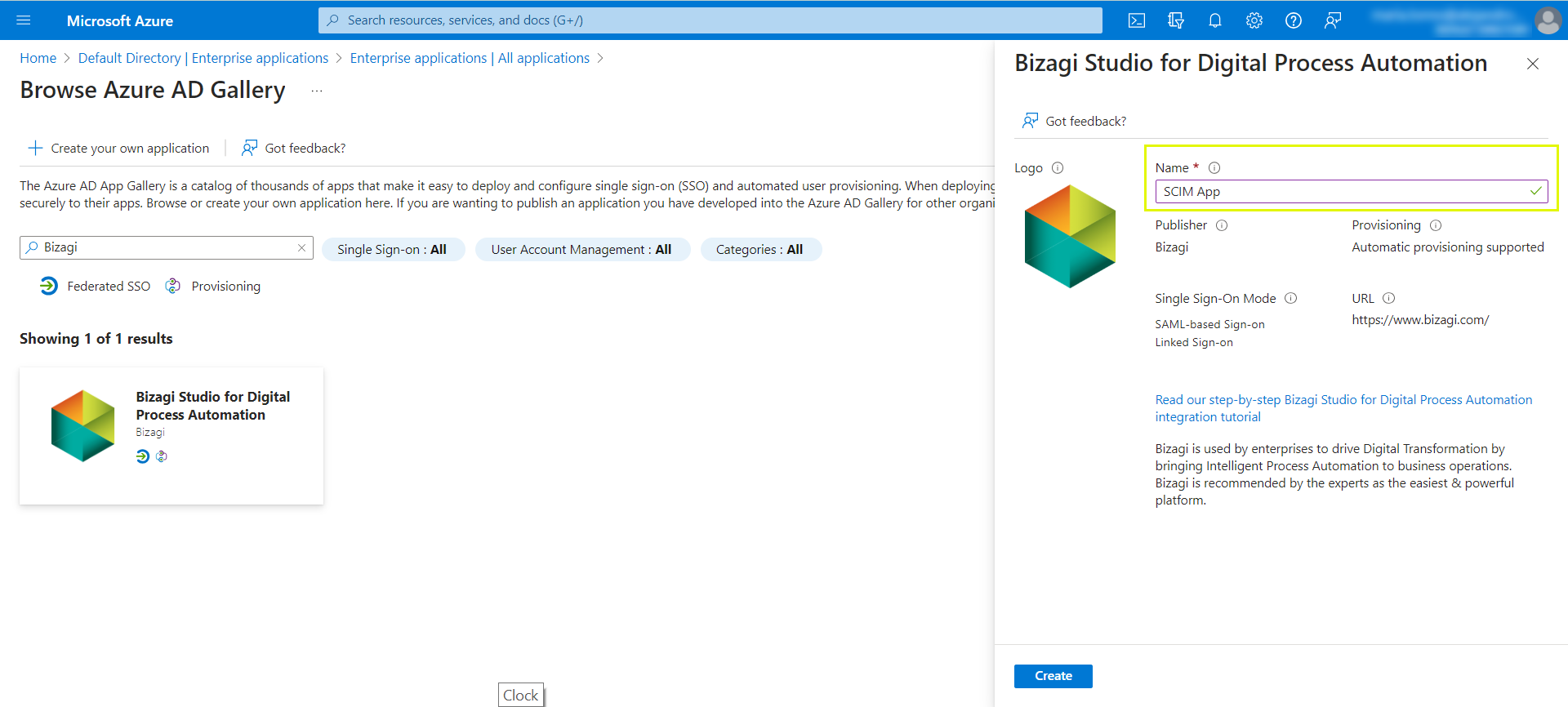
Task: Show info tooltip for Logo
Action: click(1058, 168)
